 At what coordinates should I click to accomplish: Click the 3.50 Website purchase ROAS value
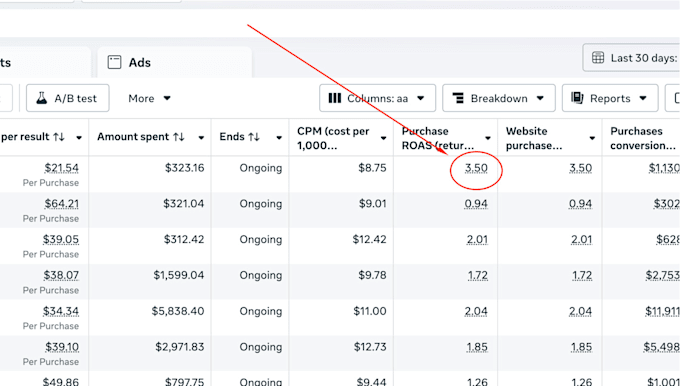(580, 168)
